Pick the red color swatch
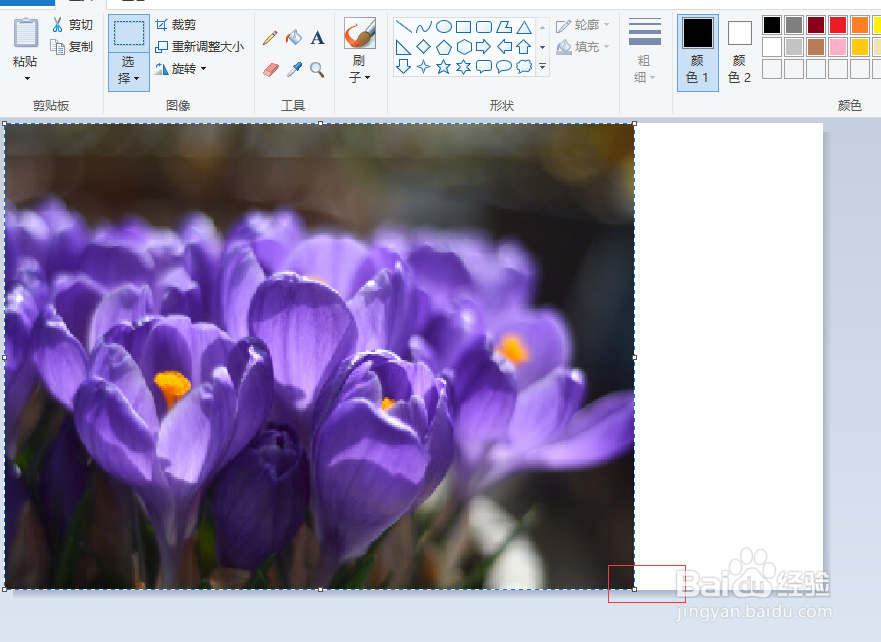 [838, 25]
